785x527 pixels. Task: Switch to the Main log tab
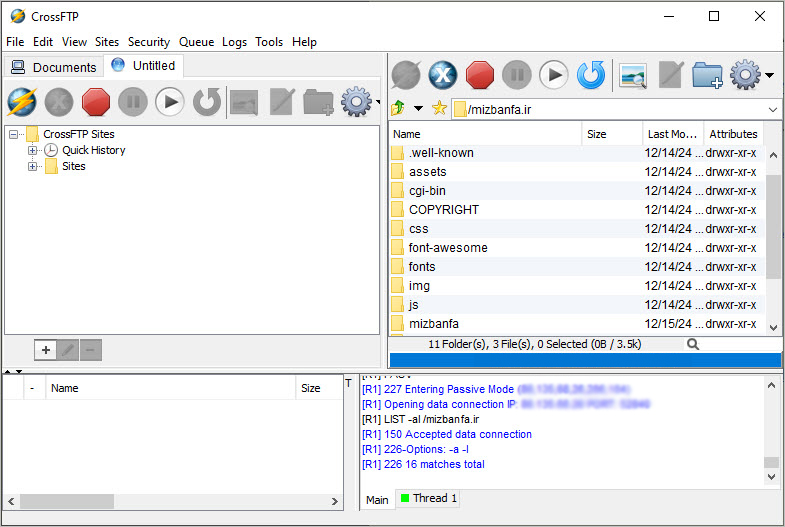pyautogui.click(x=377, y=499)
